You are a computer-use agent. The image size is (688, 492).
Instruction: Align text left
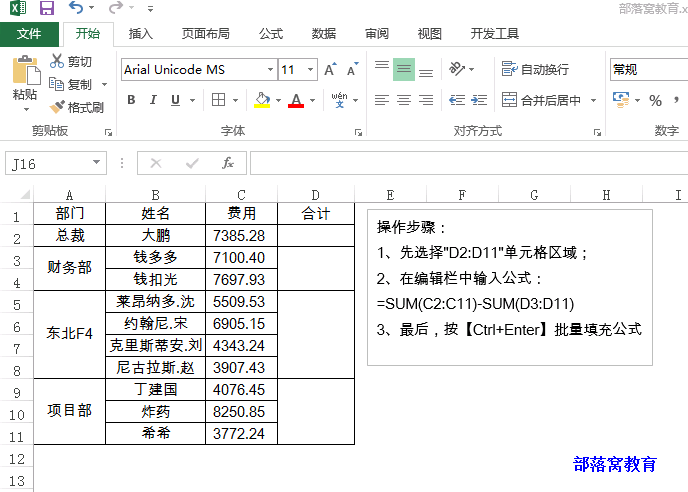click(x=382, y=100)
